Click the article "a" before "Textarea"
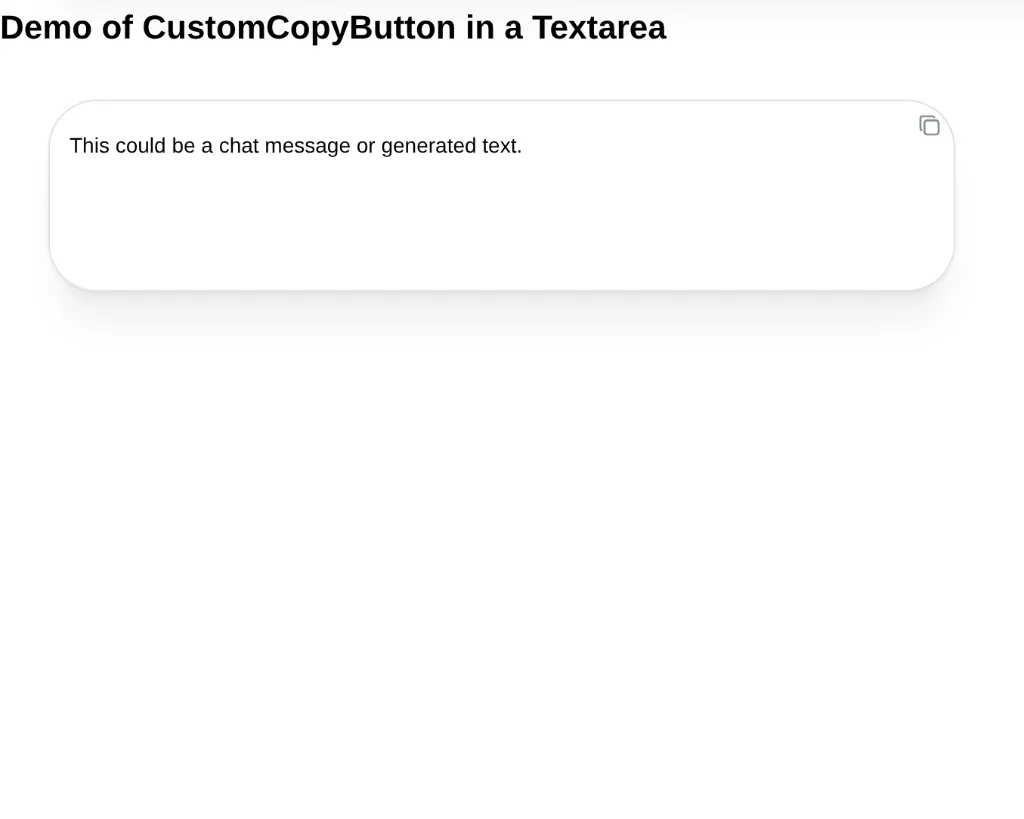This screenshot has height=819, width=1024. (x=513, y=28)
